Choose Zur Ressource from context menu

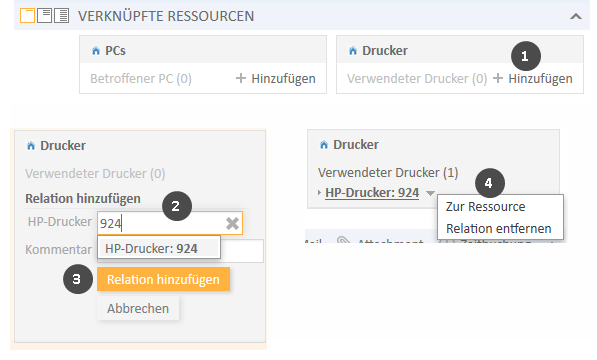(x=485, y=207)
